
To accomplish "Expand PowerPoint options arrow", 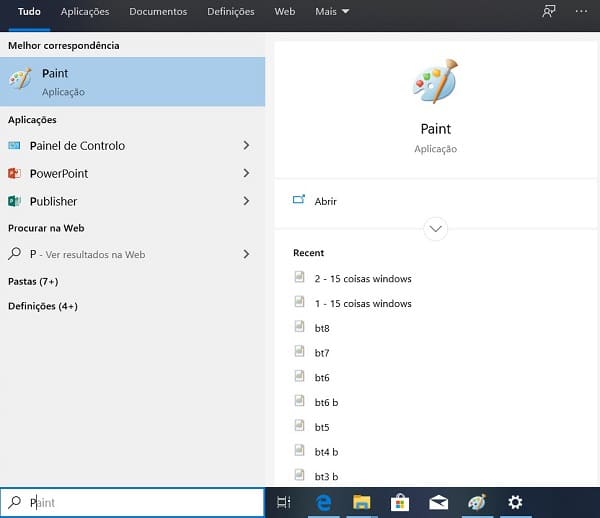I will (x=246, y=173).
